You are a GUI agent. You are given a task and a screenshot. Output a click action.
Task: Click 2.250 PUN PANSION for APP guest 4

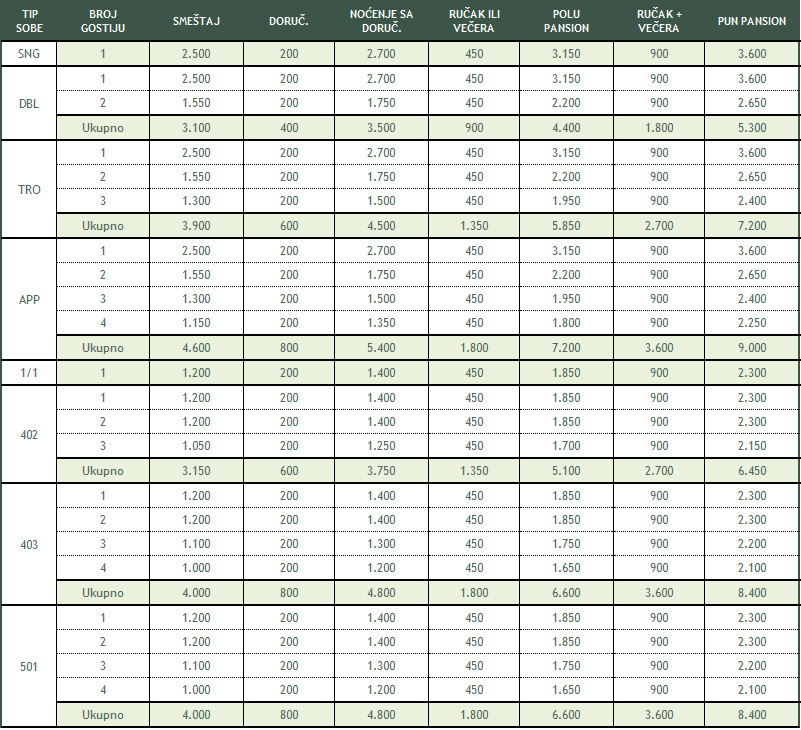click(x=751, y=323)
